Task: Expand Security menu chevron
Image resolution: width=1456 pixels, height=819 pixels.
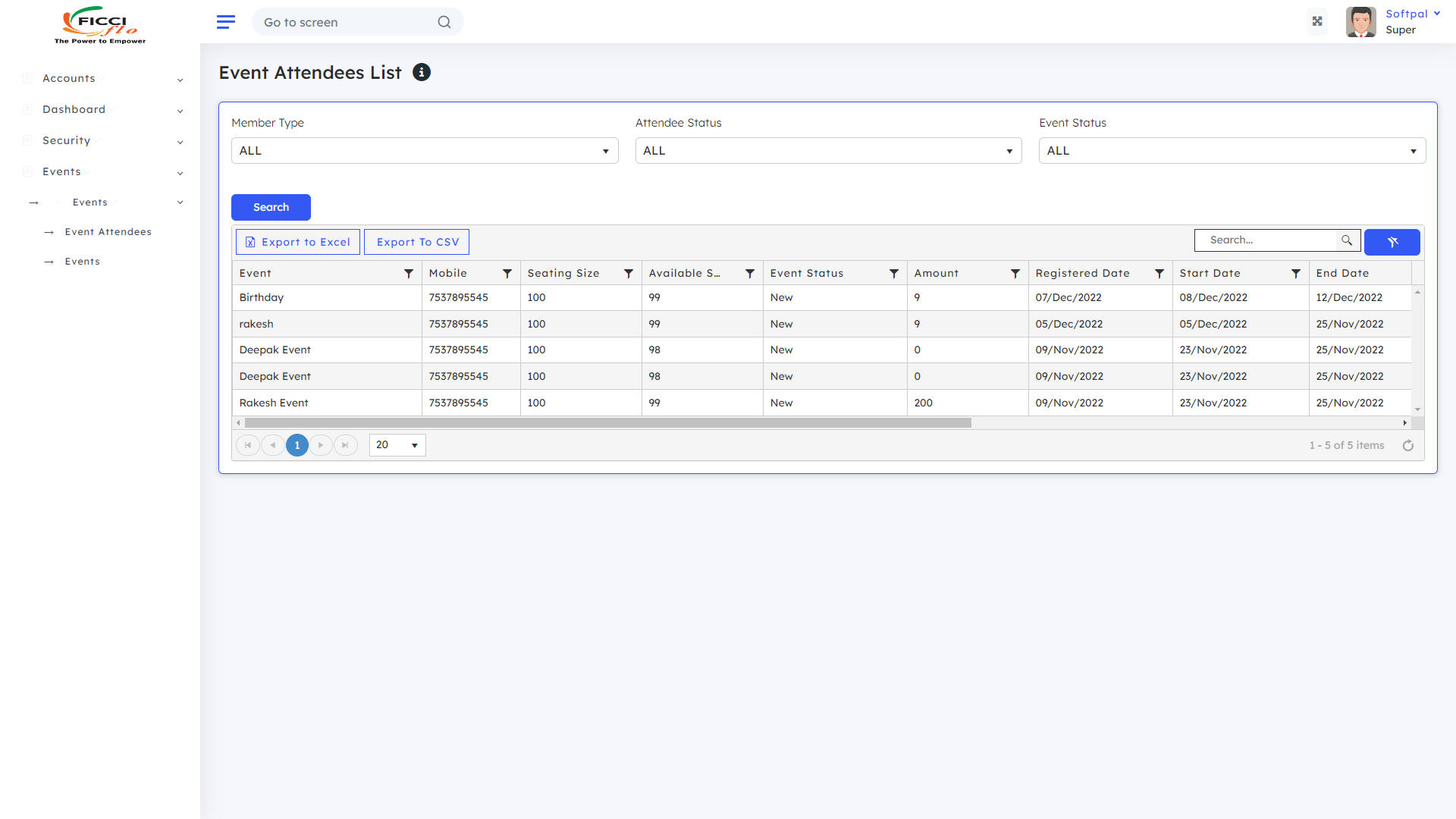Action: (180, 142)
